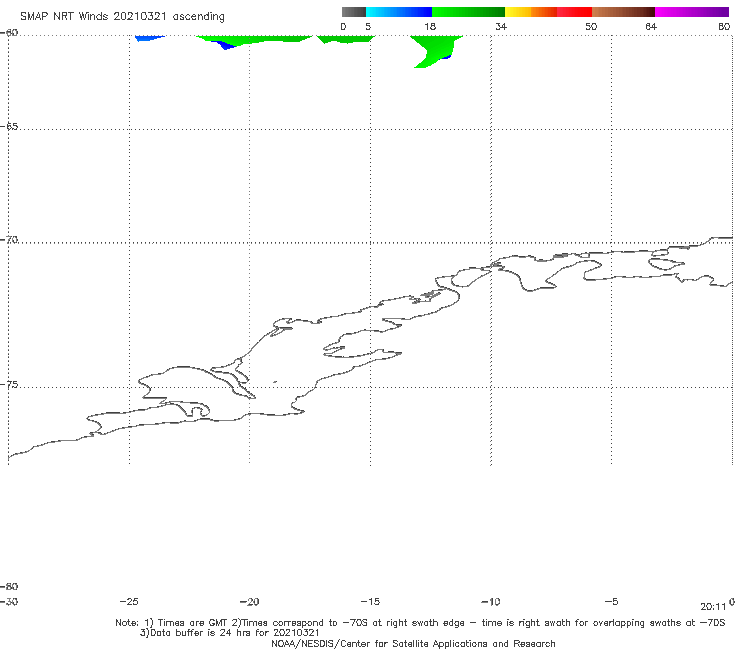Image resolution: width=740 pixels, height=650 pixels.
Task: Click the gray segment of the wind color scale
Action: tap(353, 12)
